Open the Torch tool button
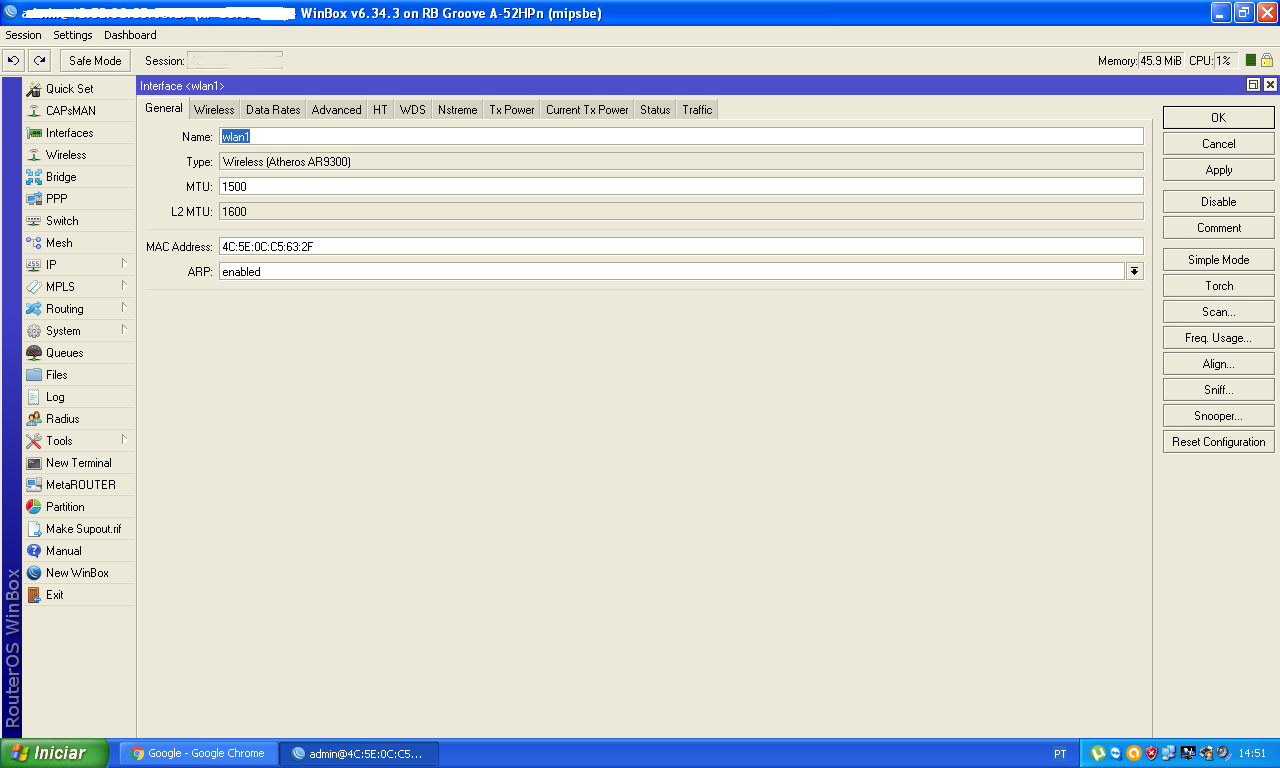Screen dimensions: 1280x768 pos(1218,286)
